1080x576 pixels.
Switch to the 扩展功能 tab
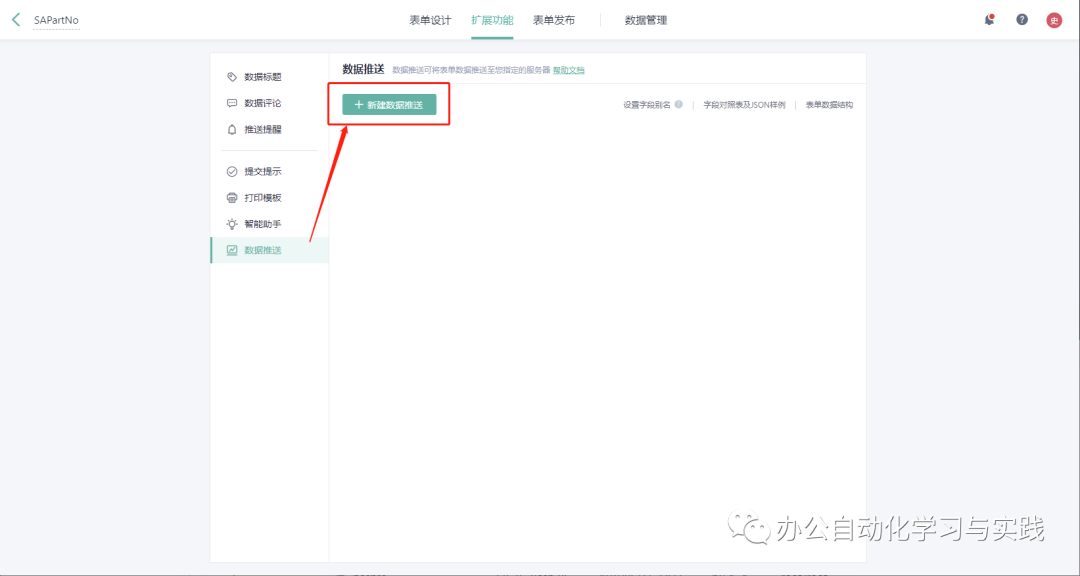click(x=492, y=20)
